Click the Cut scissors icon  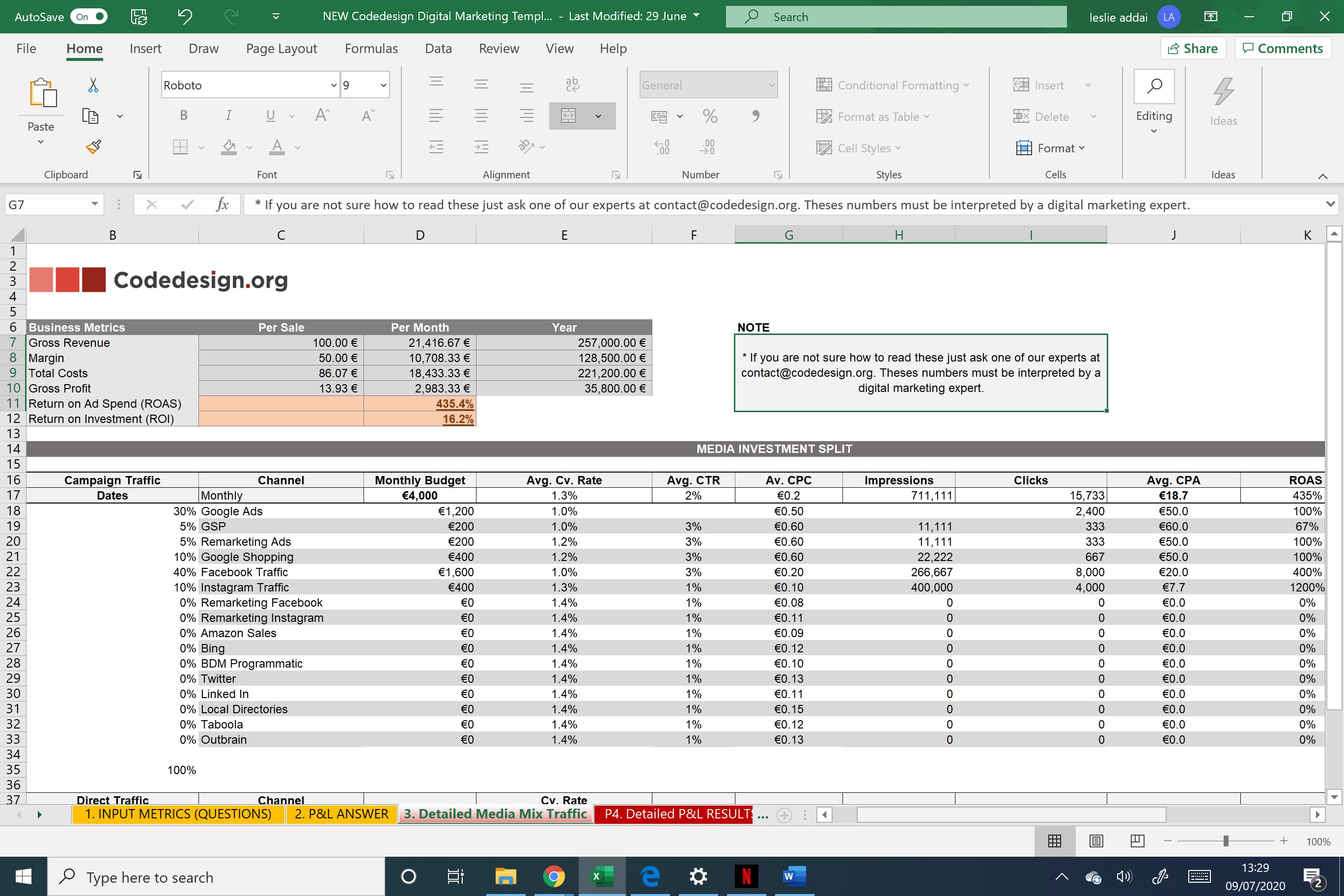click(x=93, y=85)
